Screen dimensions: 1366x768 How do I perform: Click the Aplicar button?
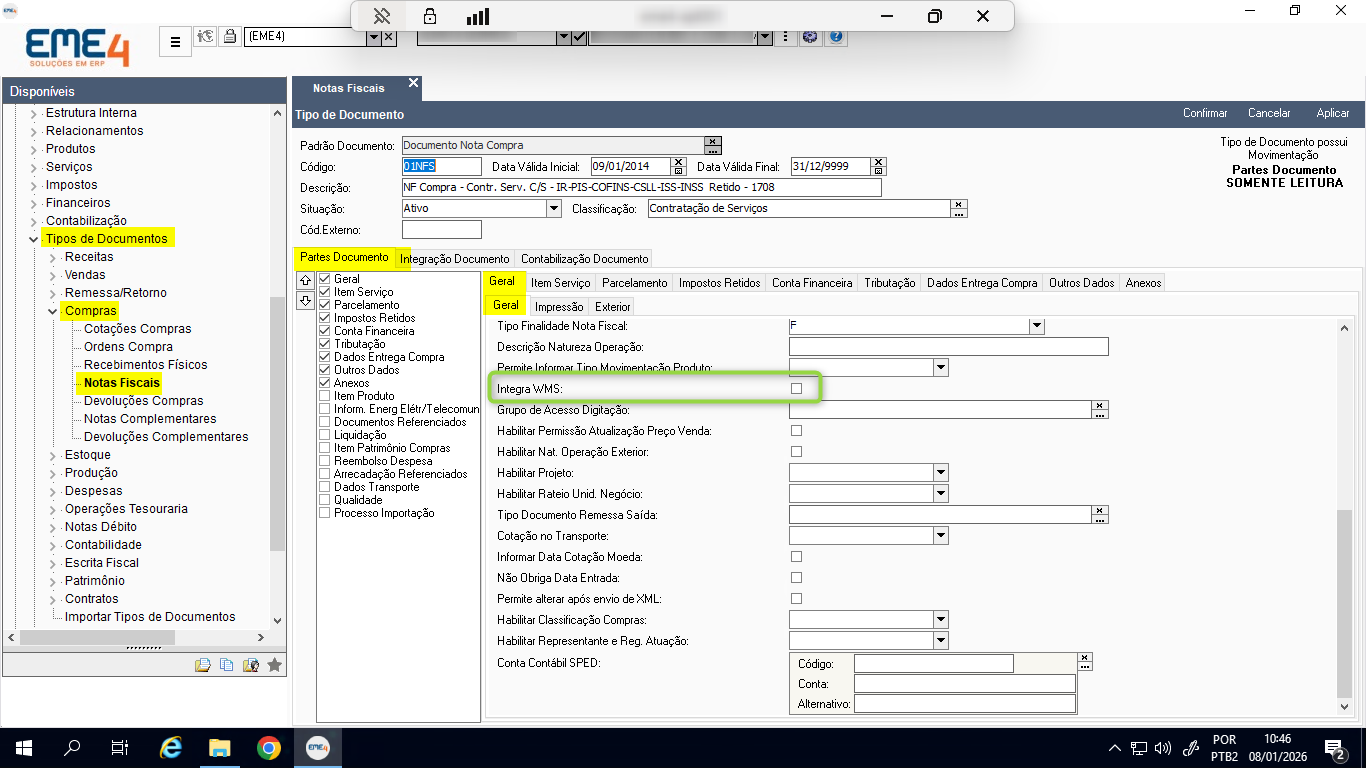pyautogui.click(x=1333, y=113)
